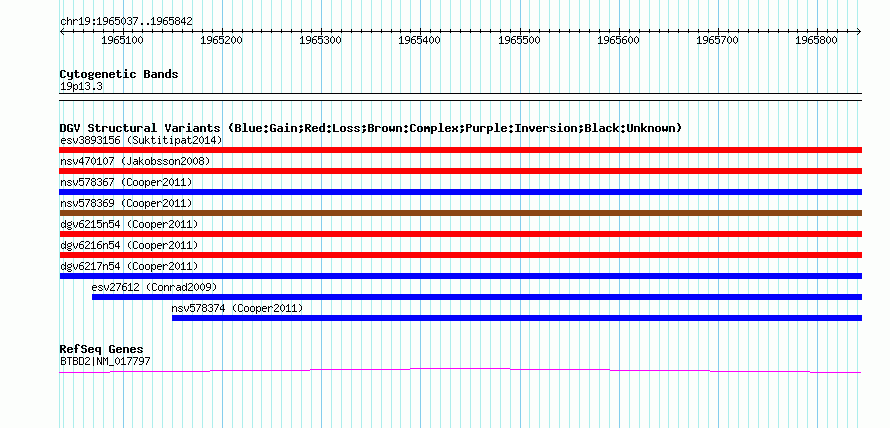The image size is (890, 428).
Task: Click the red nsv470107 variant bar
Action: [460, 171]
